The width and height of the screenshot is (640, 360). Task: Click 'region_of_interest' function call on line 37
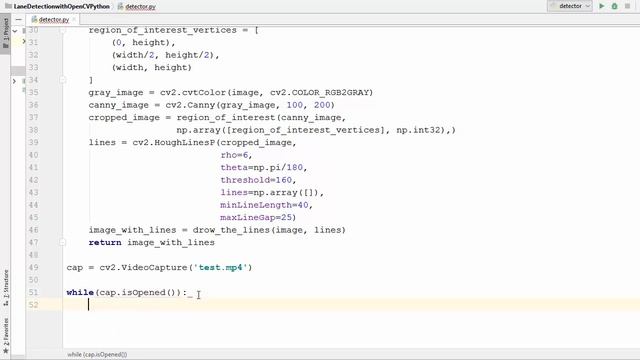click(x=226, y=118)
